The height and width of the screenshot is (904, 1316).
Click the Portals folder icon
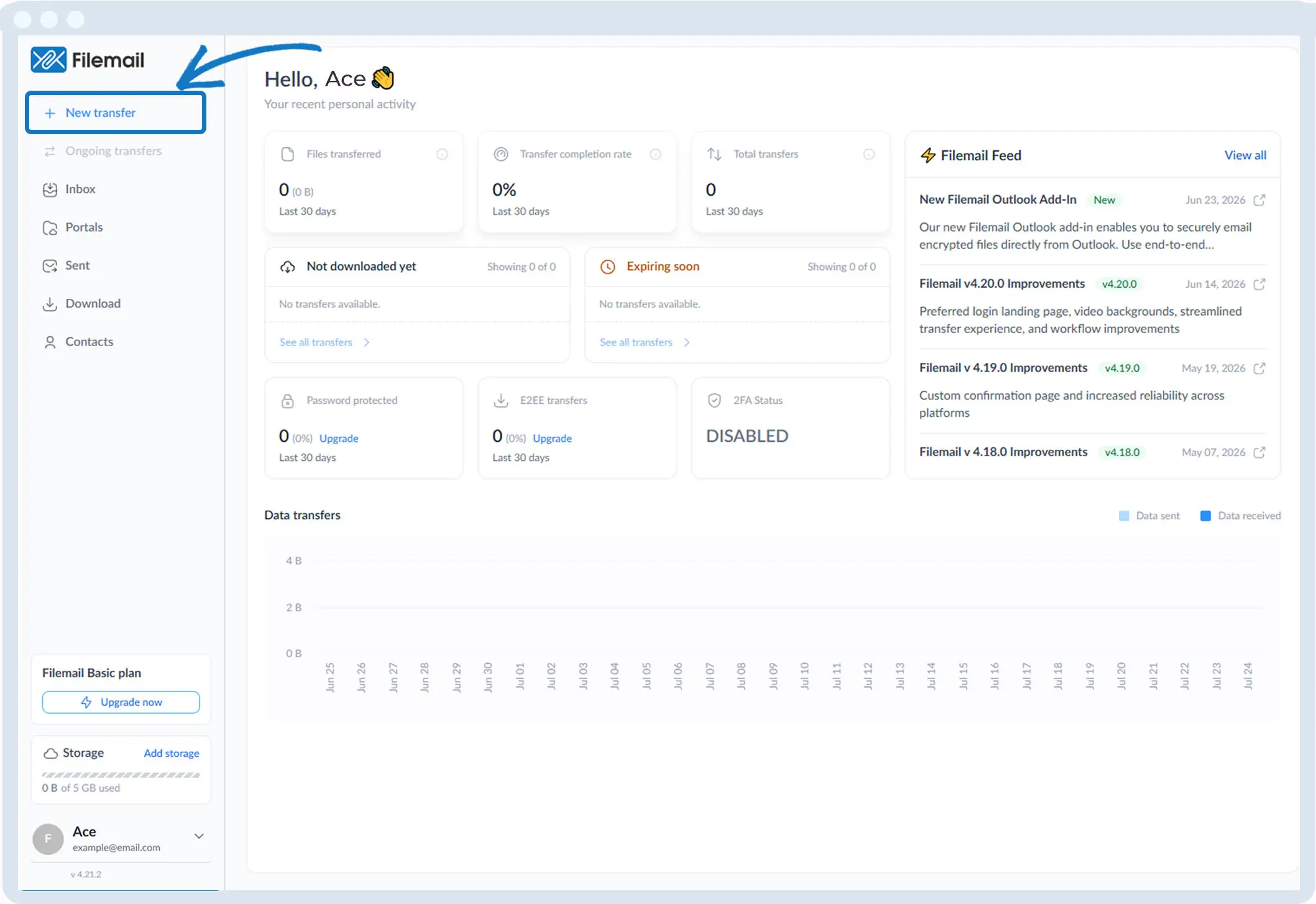[x=50, y=228]
